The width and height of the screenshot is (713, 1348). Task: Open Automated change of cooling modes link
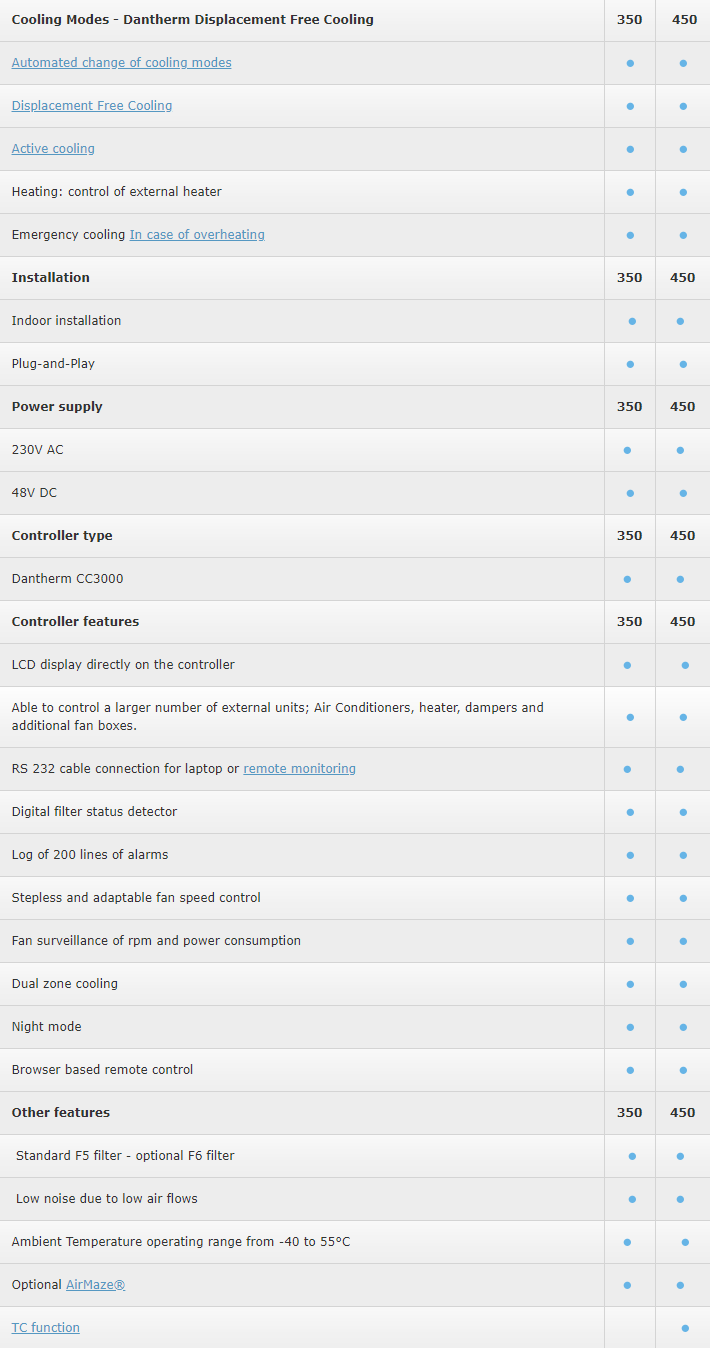click(x=121, y=63)
